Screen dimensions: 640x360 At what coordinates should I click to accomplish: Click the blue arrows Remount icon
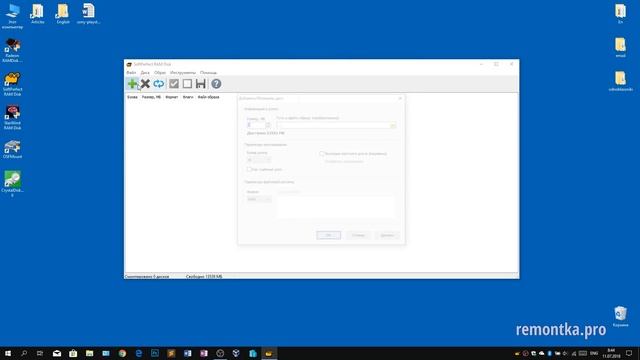click(159, 84)
